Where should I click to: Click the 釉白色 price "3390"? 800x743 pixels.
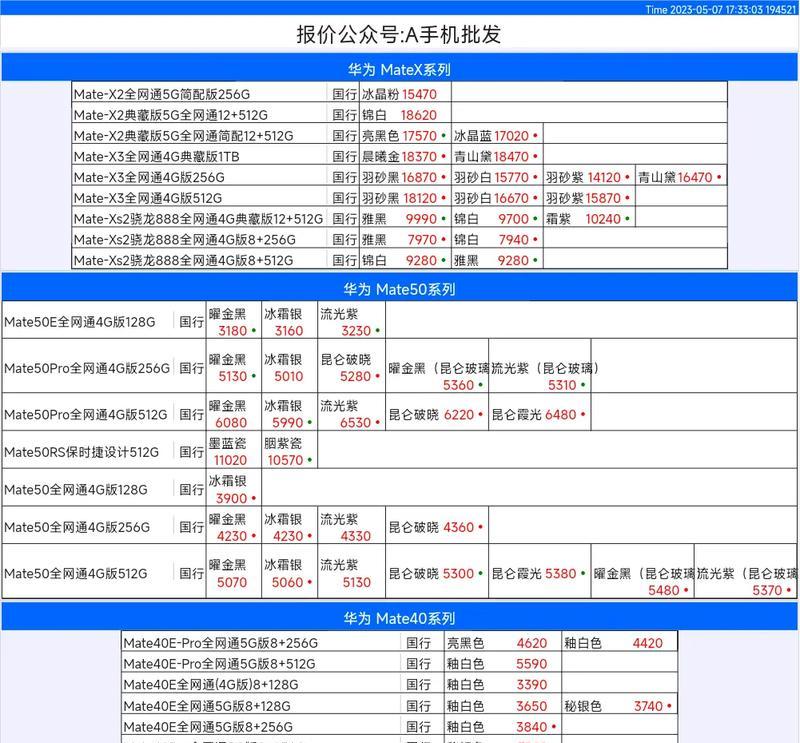532,685
